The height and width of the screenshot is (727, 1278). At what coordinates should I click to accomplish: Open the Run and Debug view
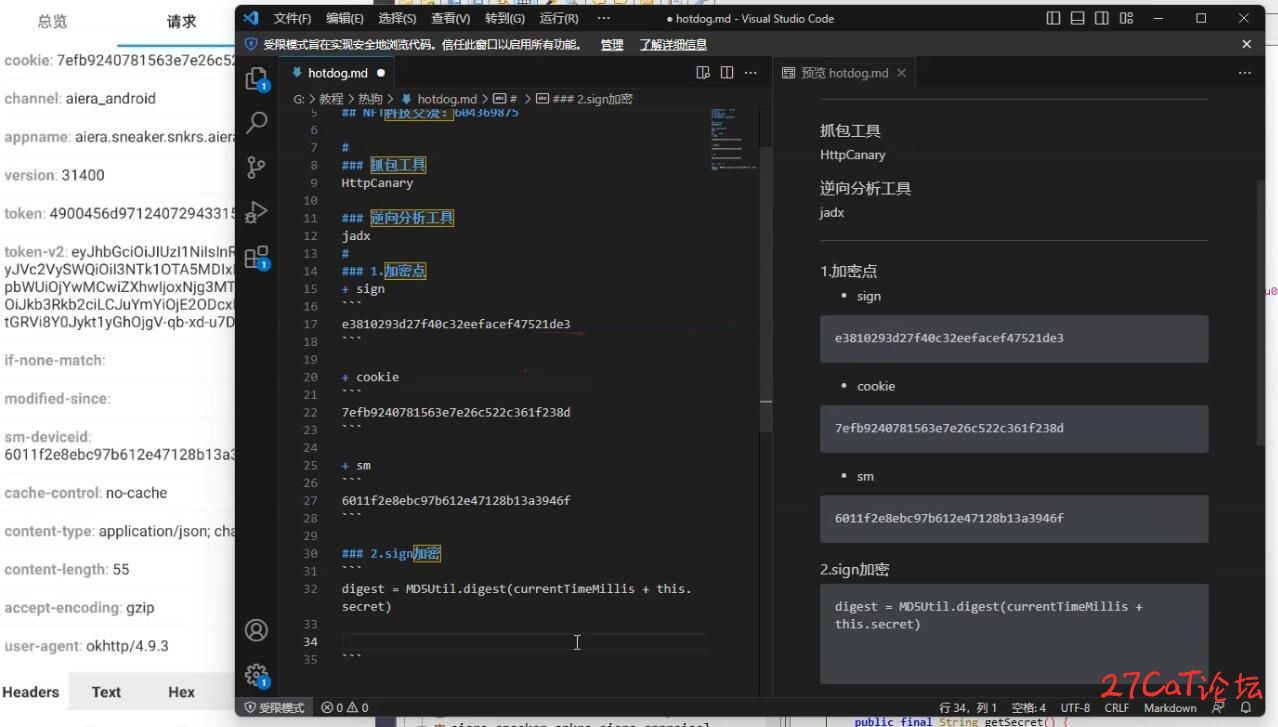(257, 211)
